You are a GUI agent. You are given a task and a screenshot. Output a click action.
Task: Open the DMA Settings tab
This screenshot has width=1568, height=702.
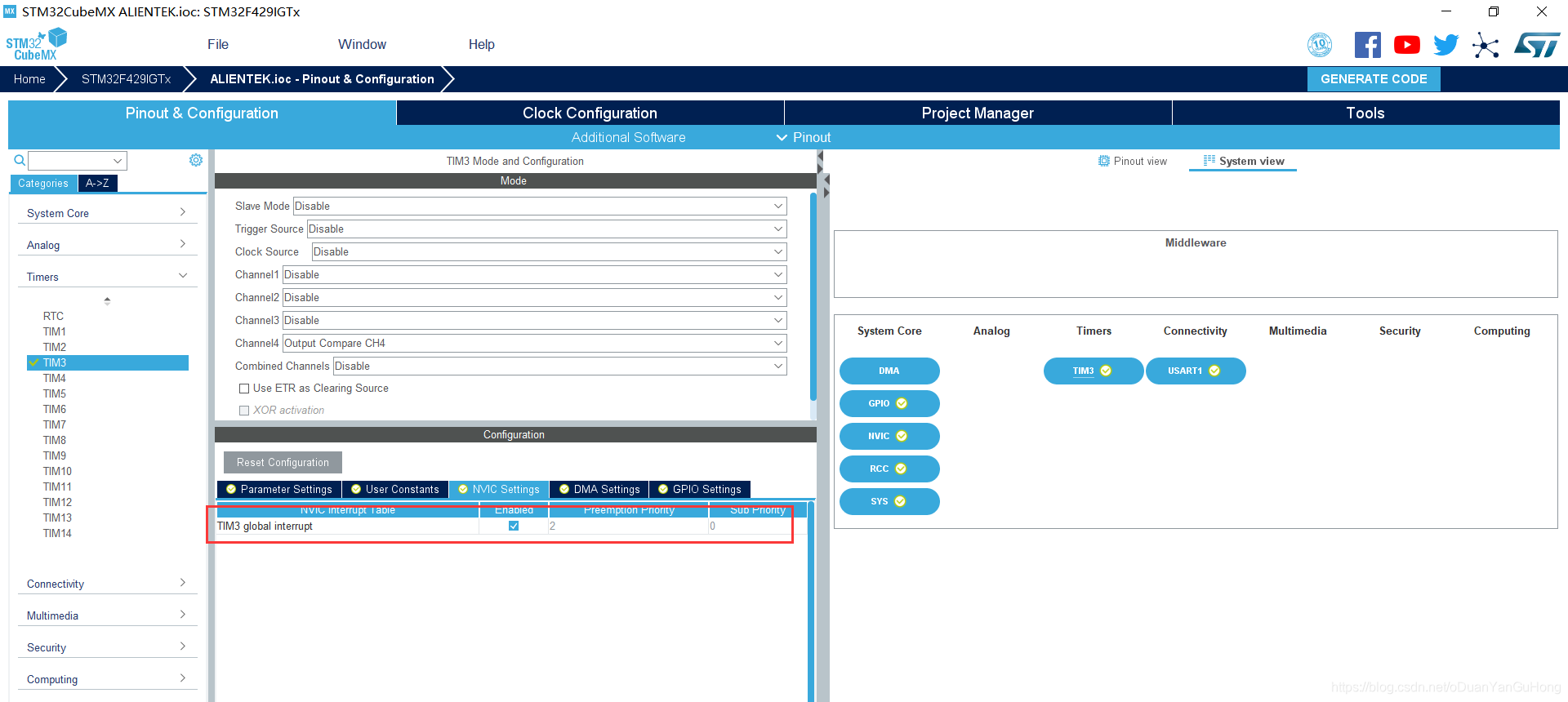(599, 489)
